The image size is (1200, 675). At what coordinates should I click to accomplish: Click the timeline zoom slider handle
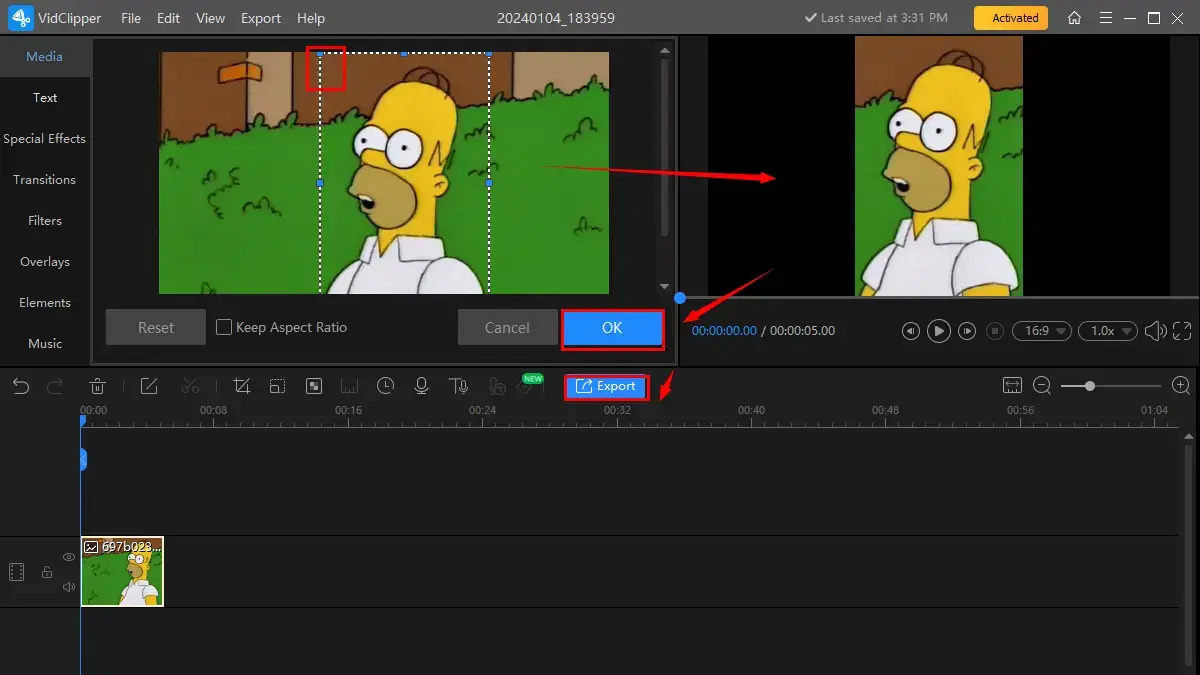pos(1090,385)
